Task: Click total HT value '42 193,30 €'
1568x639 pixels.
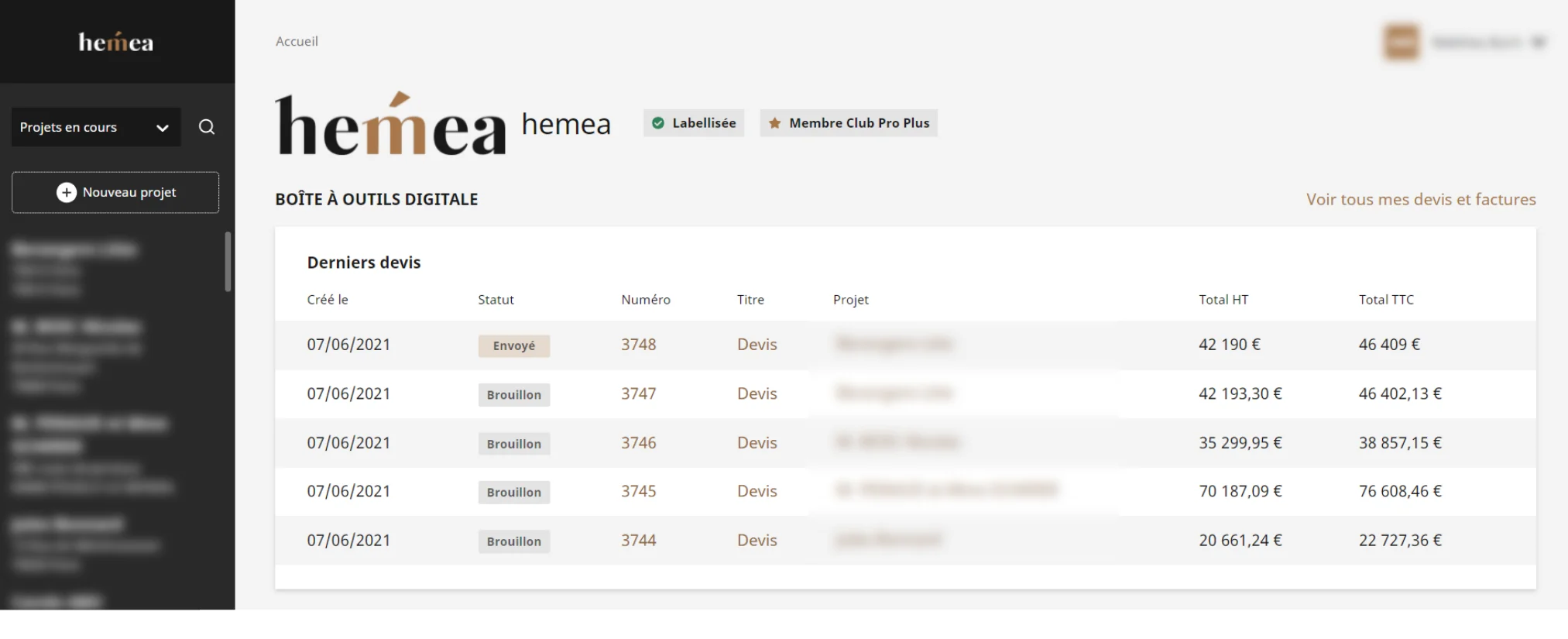Action: 1240,393
